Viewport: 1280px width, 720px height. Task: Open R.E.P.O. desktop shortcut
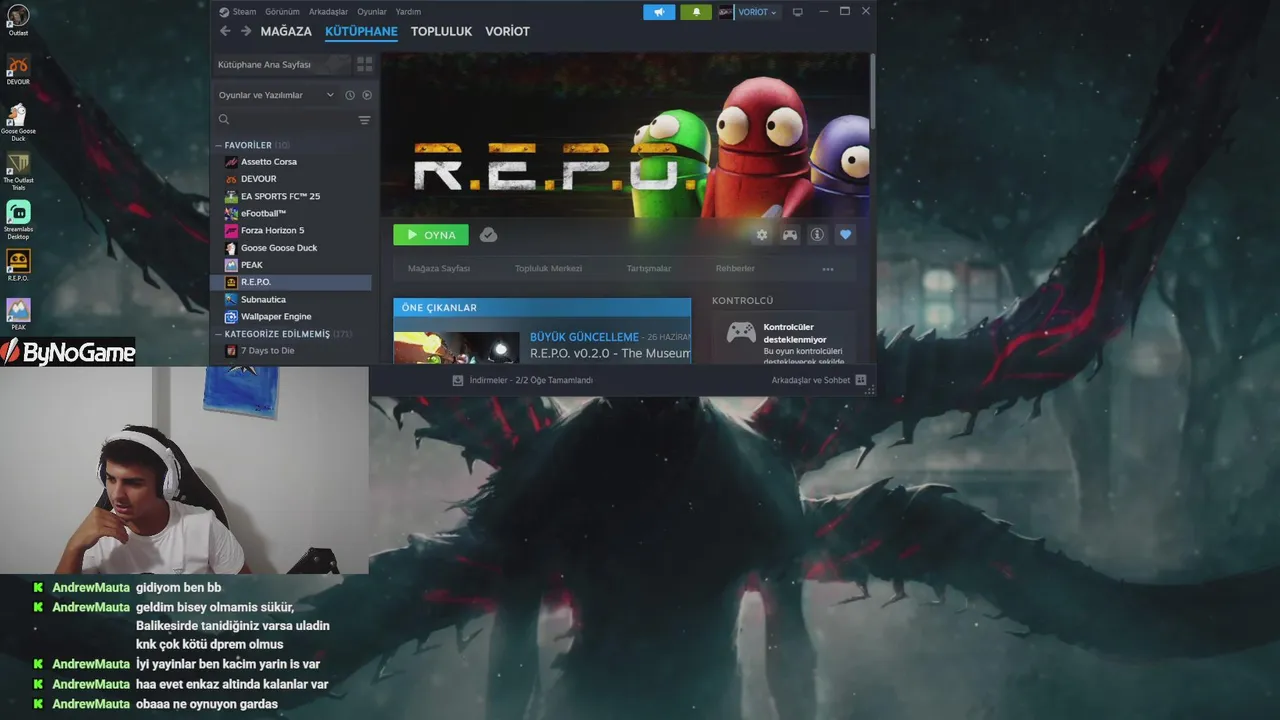click(18, 265)
